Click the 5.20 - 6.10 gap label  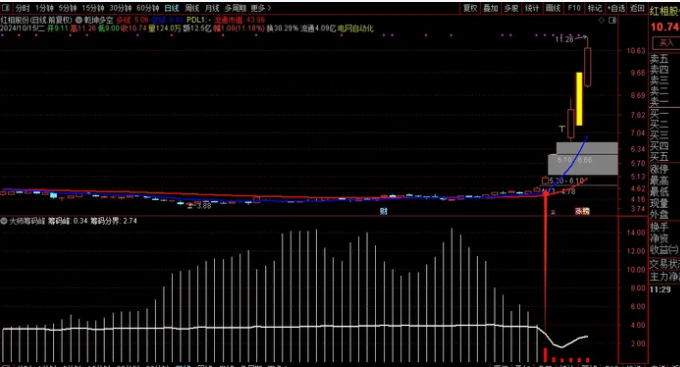click(566, 180)
